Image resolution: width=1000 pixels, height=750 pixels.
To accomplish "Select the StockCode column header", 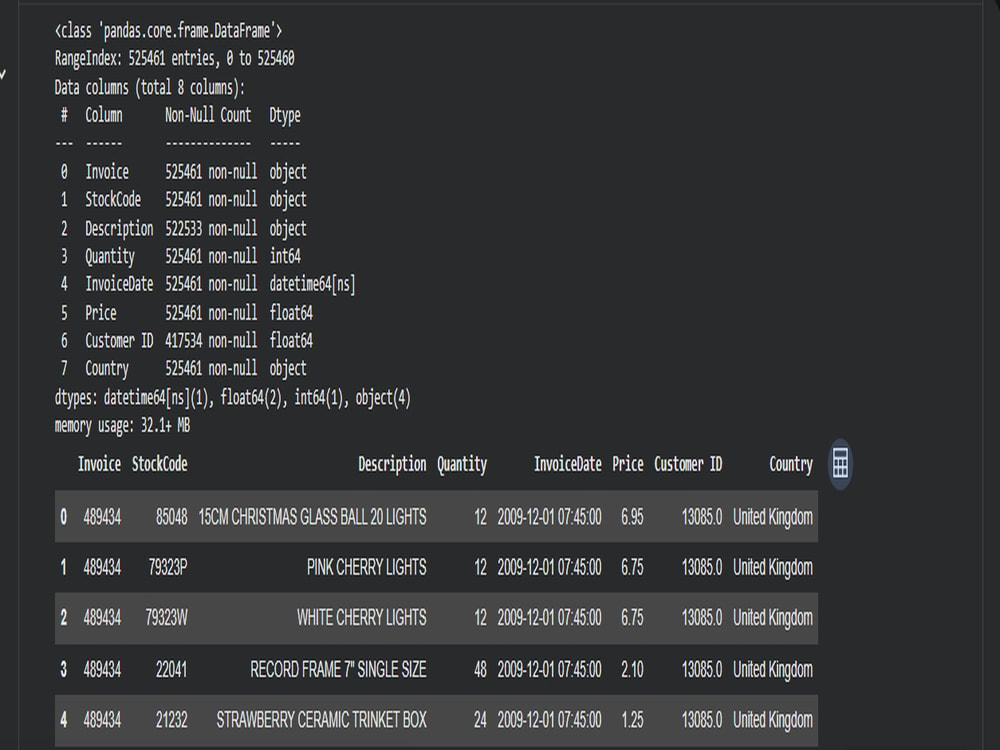I will pos(159,464).
